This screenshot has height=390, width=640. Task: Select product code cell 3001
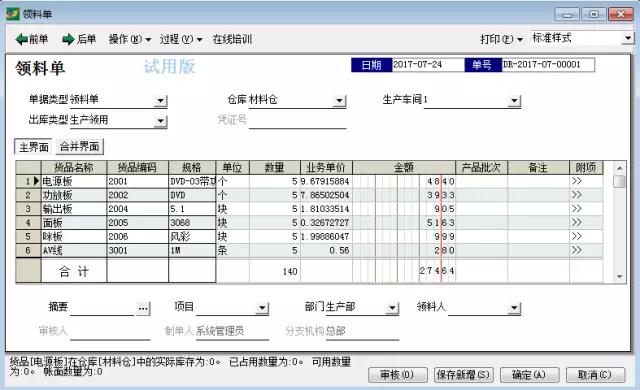(x=137, y=250)
